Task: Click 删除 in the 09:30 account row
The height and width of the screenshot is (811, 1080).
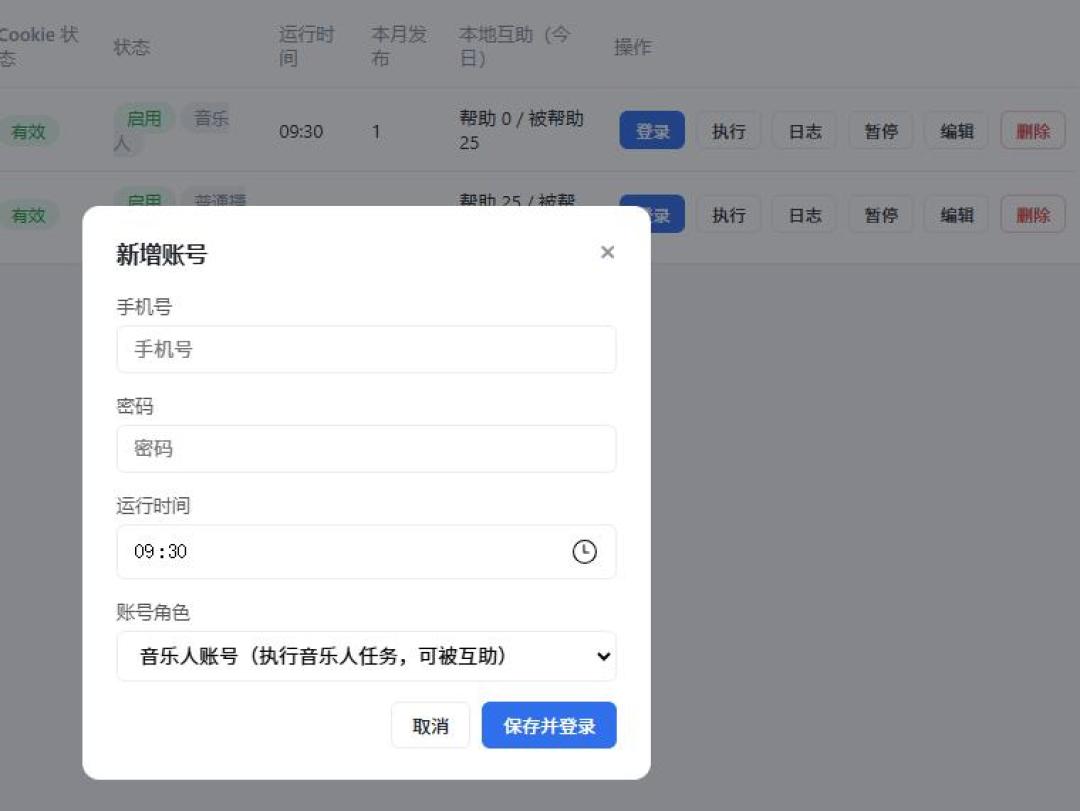Action: 1033,130
